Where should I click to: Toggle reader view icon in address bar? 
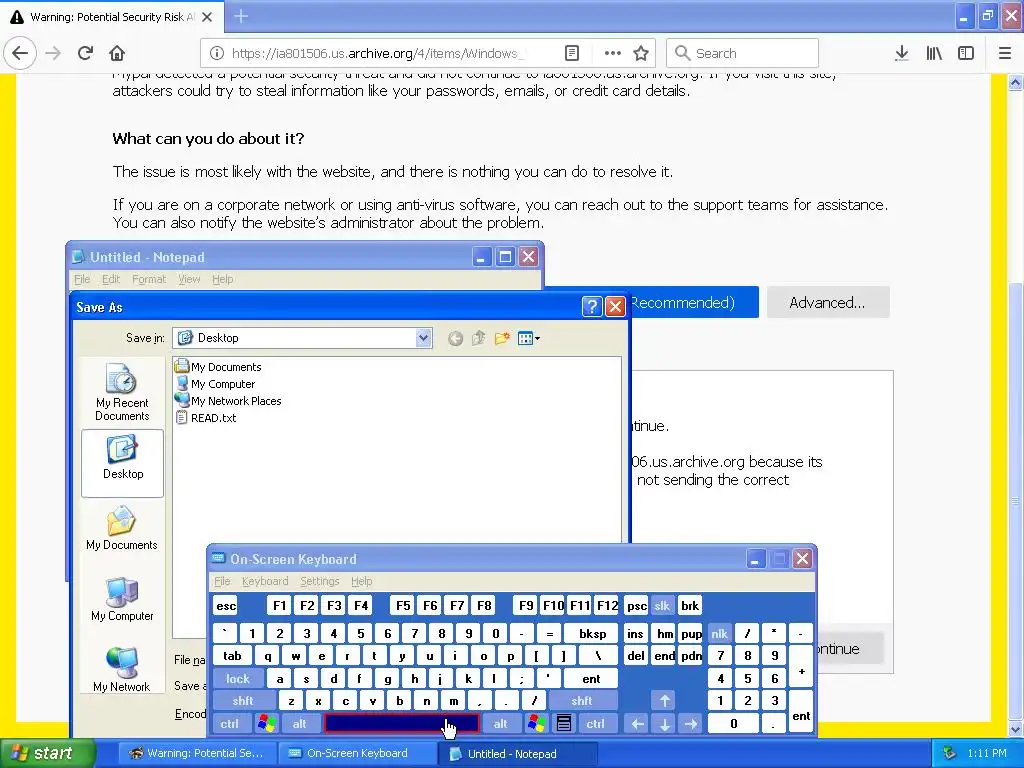571,54
